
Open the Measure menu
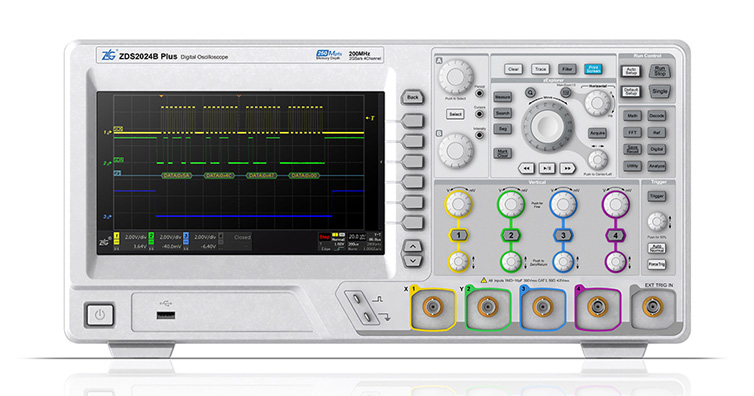coord(503,97)
